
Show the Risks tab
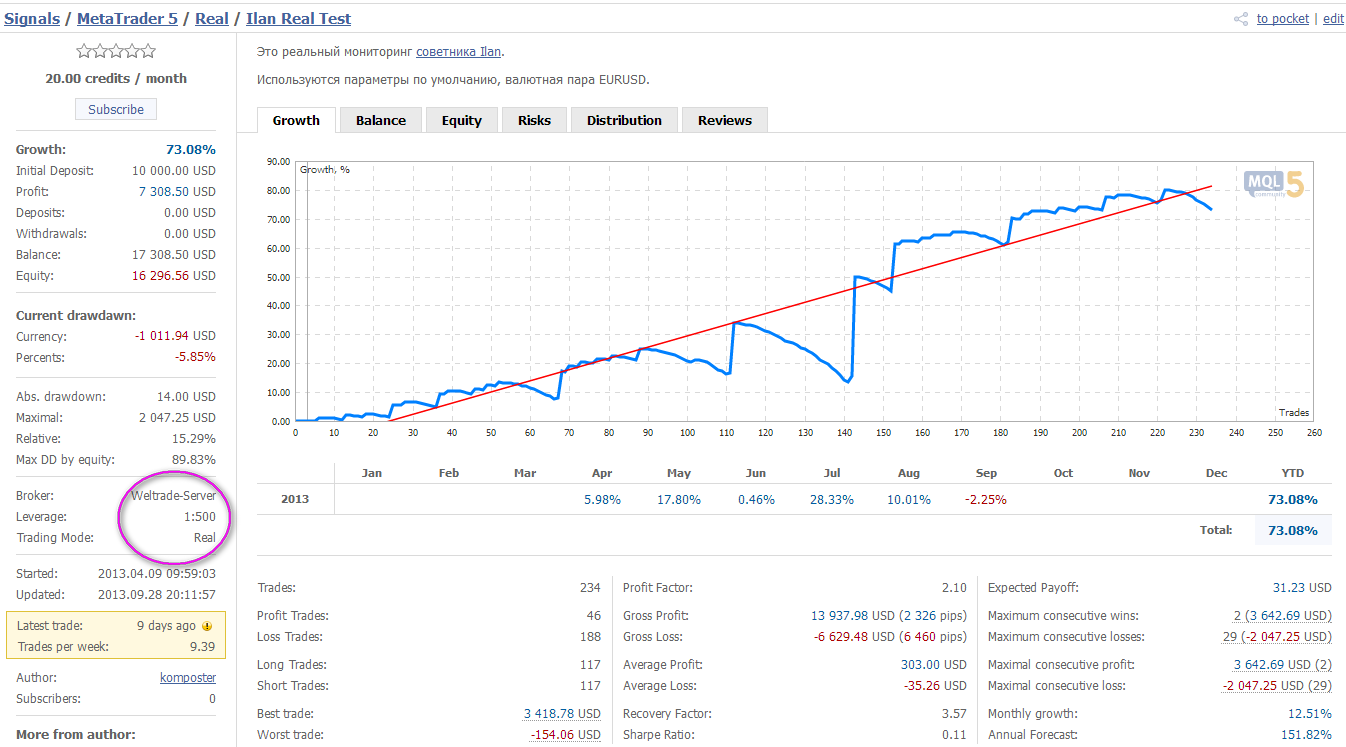point(534,120)
